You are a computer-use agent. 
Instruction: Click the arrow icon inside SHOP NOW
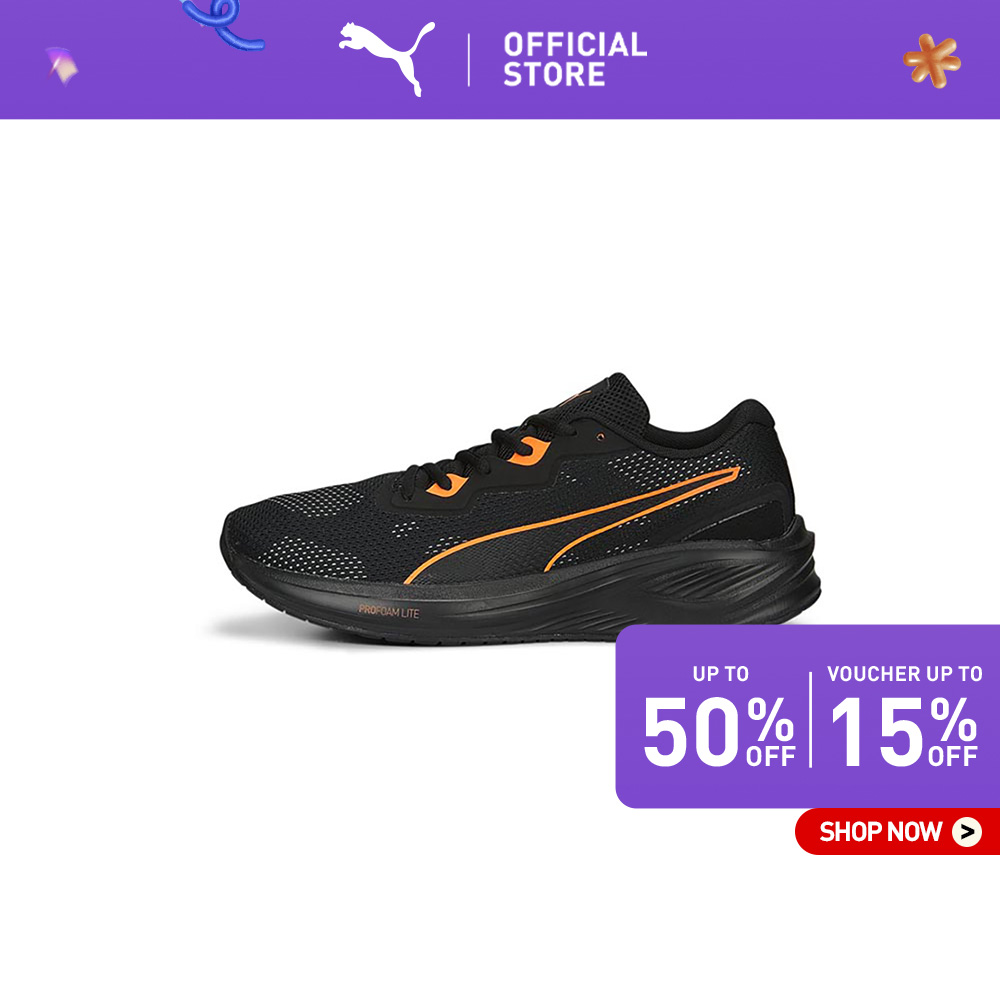966,832
